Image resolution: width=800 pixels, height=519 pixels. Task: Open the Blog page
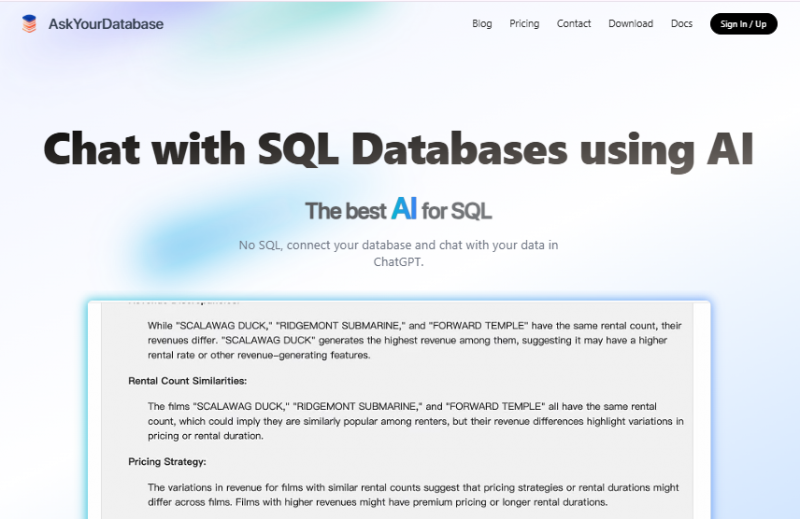point(482,24)
